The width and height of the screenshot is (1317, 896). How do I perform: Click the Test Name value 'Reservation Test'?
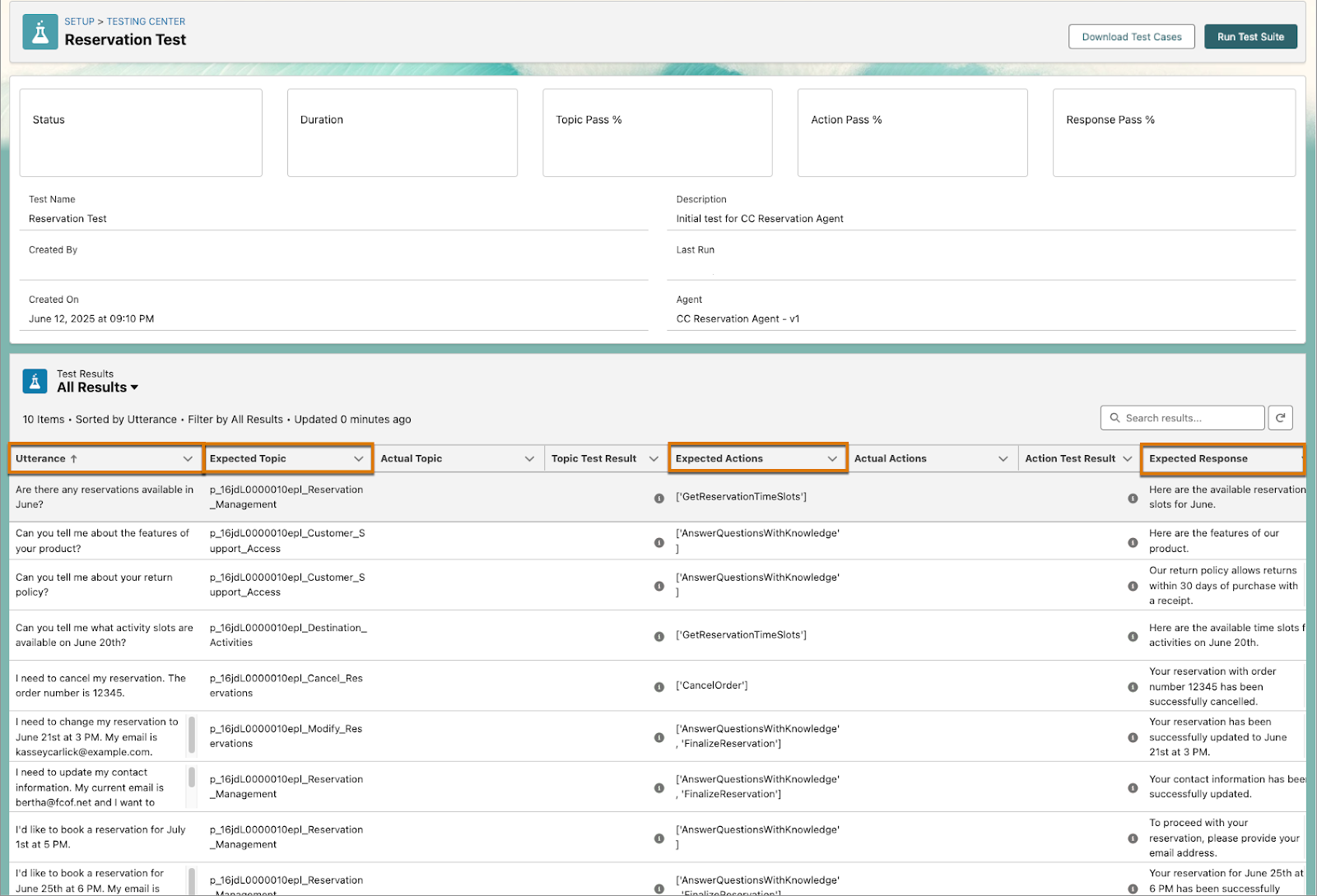[x=67, y=218]
